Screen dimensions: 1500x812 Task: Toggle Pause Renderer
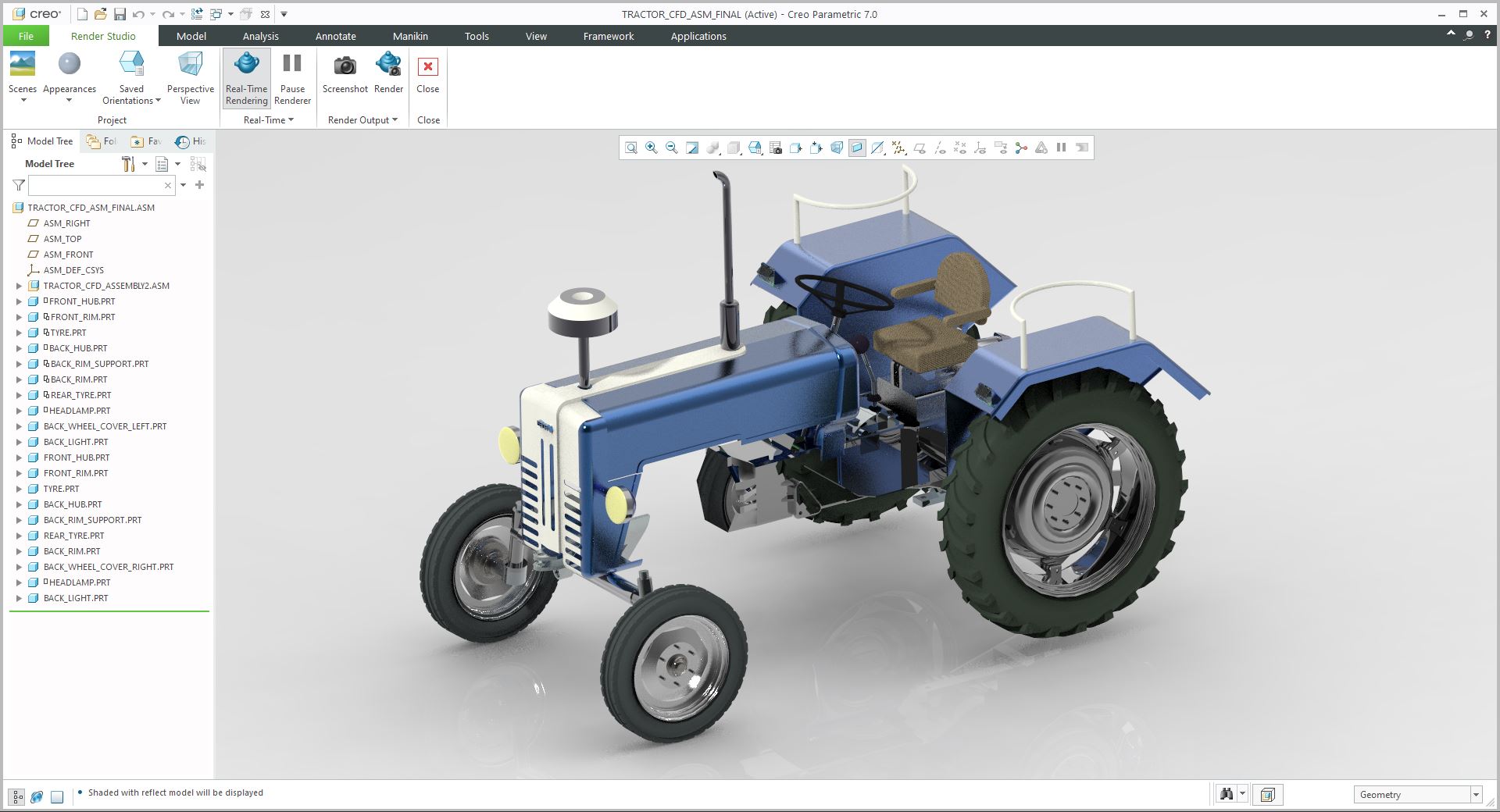point(292,77)
